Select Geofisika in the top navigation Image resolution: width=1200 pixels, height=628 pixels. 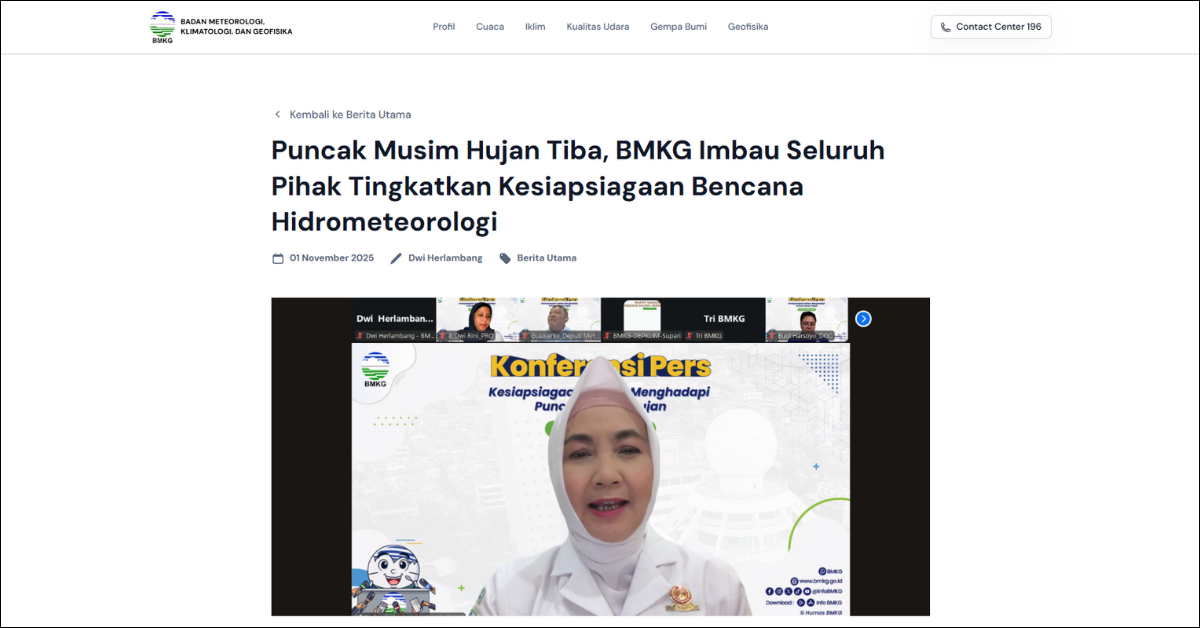748,27
